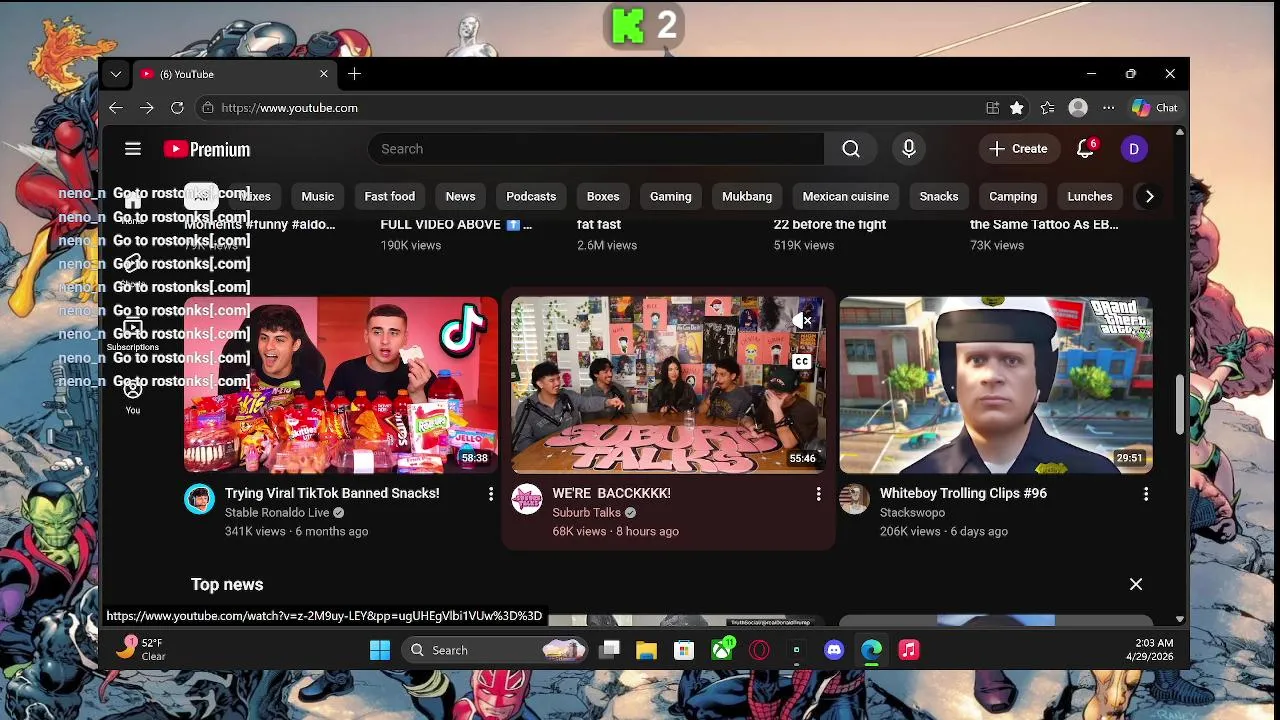The image size is (1280, 720).
Task: Open more options for Trying Viral TikTok video
Action: pyautogui.click(x=491, y=494)
